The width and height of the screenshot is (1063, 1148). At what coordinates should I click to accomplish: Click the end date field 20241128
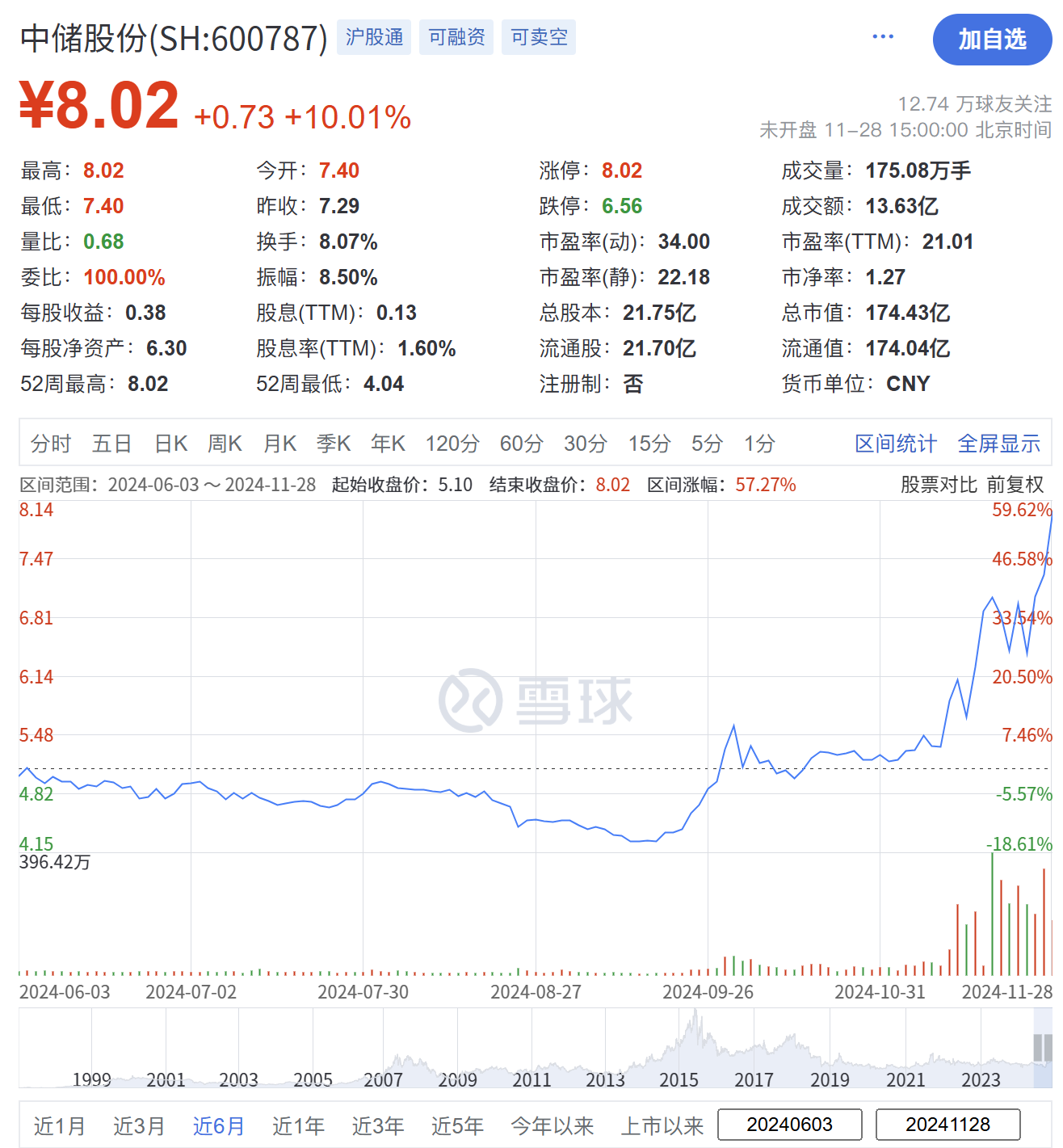[948, 1125]
